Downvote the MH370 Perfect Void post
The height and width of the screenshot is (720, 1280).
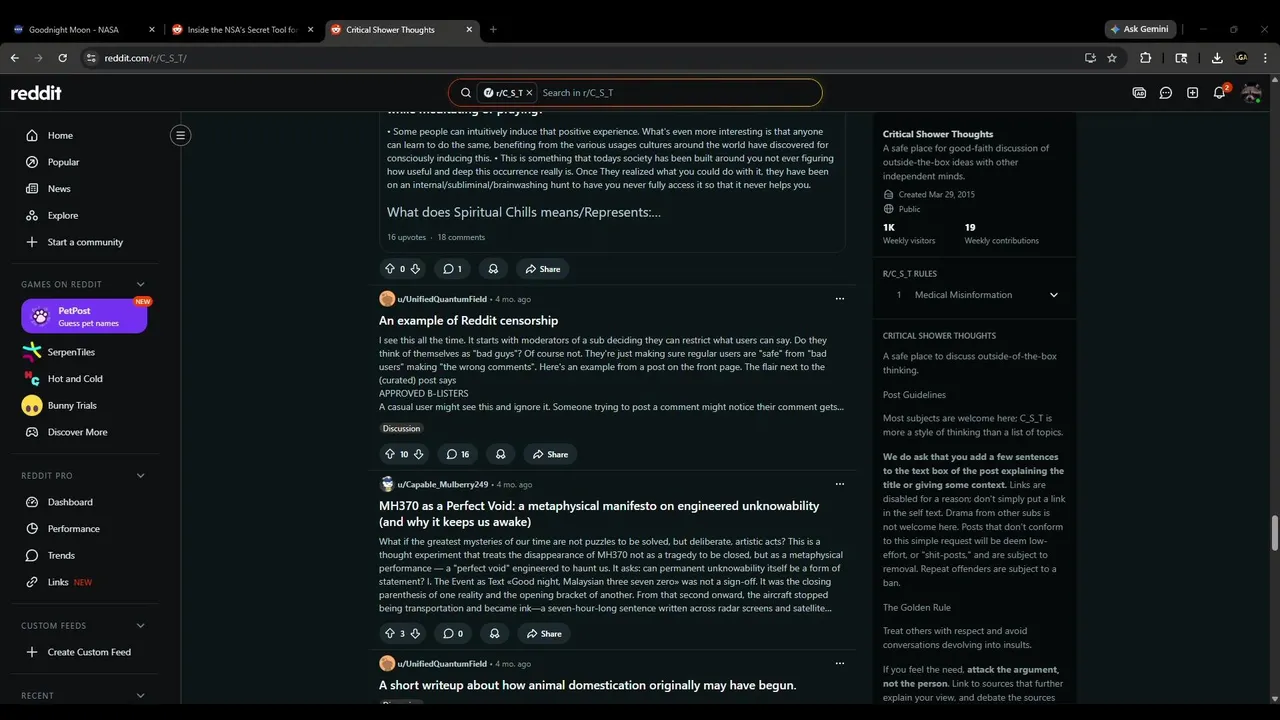(x=415, y=633)
